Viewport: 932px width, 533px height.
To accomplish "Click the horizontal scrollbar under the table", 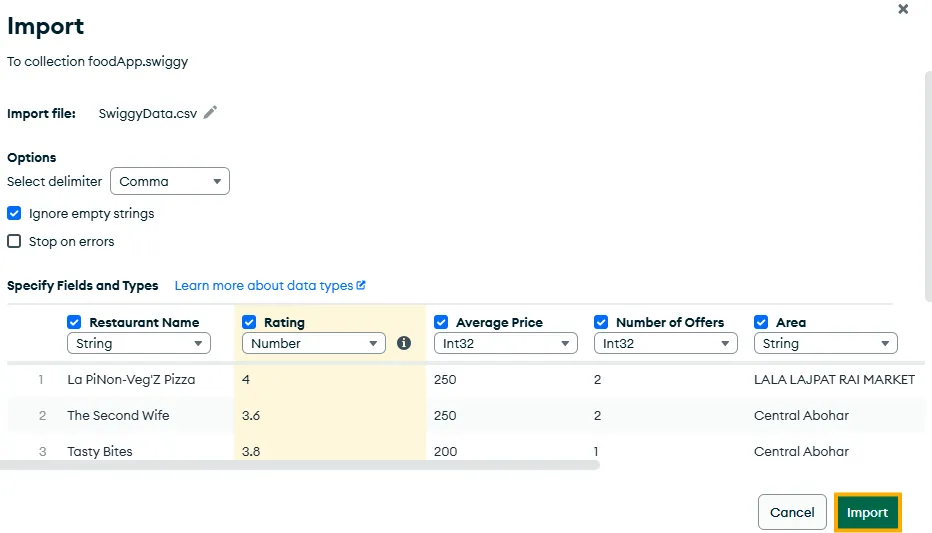I will (x=300, y=465).
